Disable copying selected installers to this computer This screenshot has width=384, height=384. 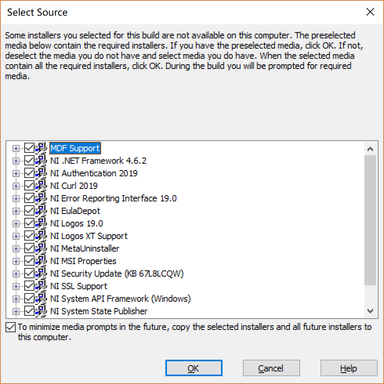point(10,327)
